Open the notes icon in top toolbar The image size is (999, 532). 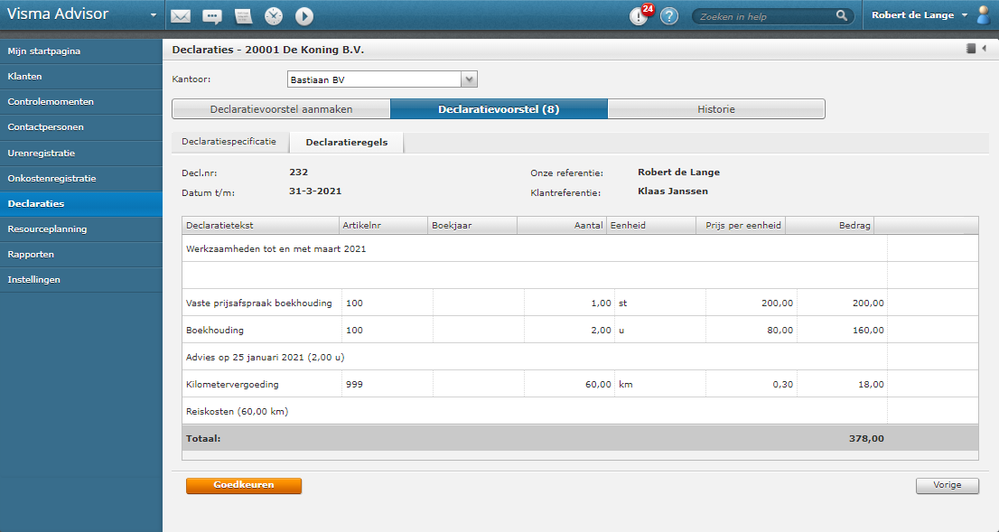point(243,16)
